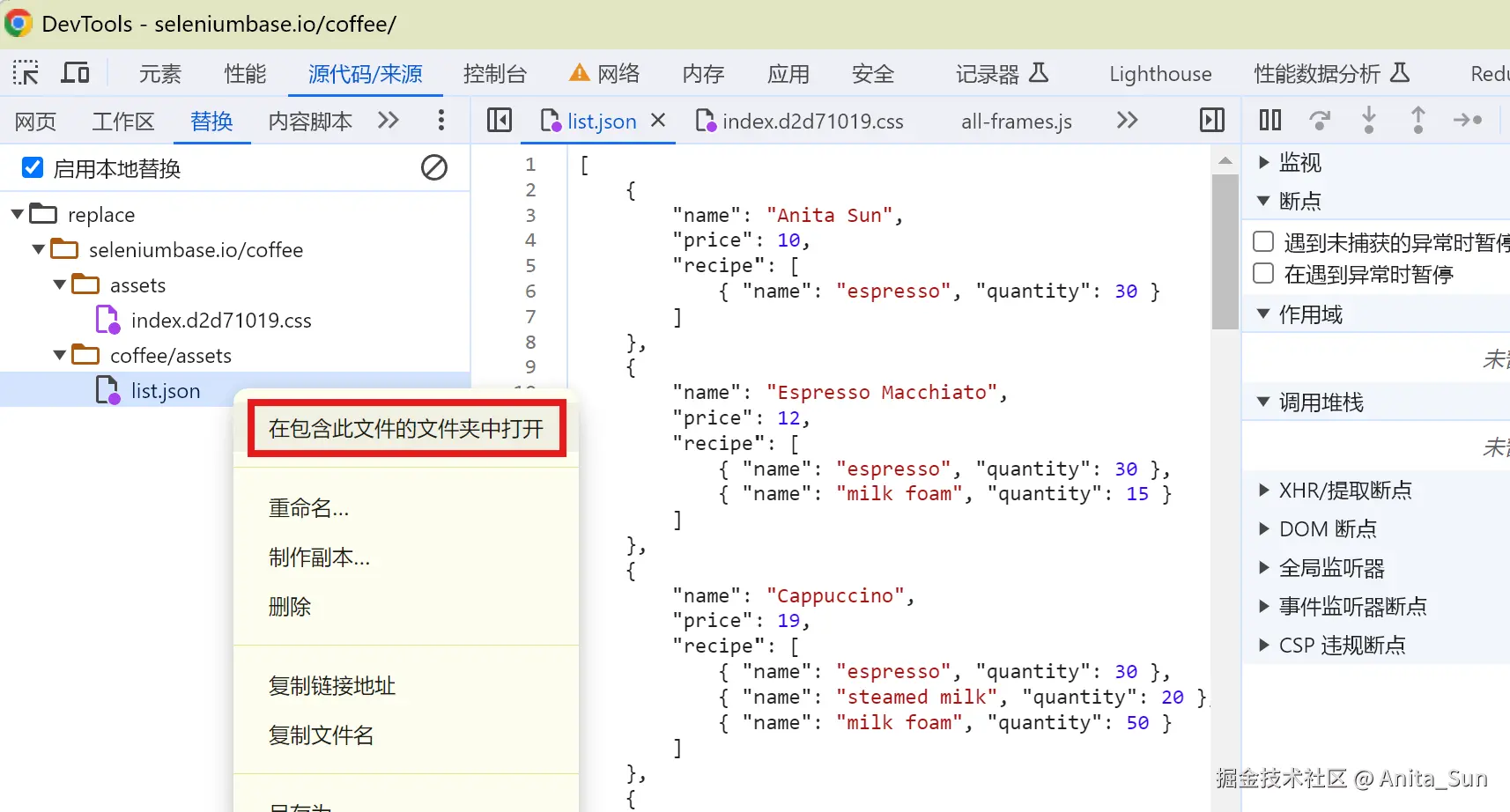Step out of current function
Image resolution: width=1510 pixels, height=812 pixels.
1418,120
